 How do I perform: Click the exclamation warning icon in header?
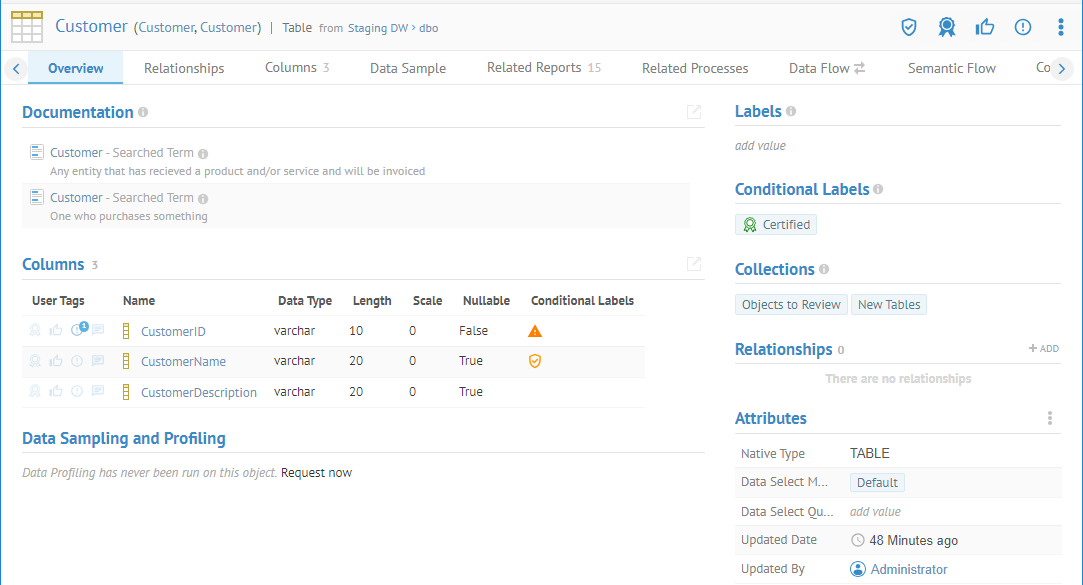(1022, 27)
